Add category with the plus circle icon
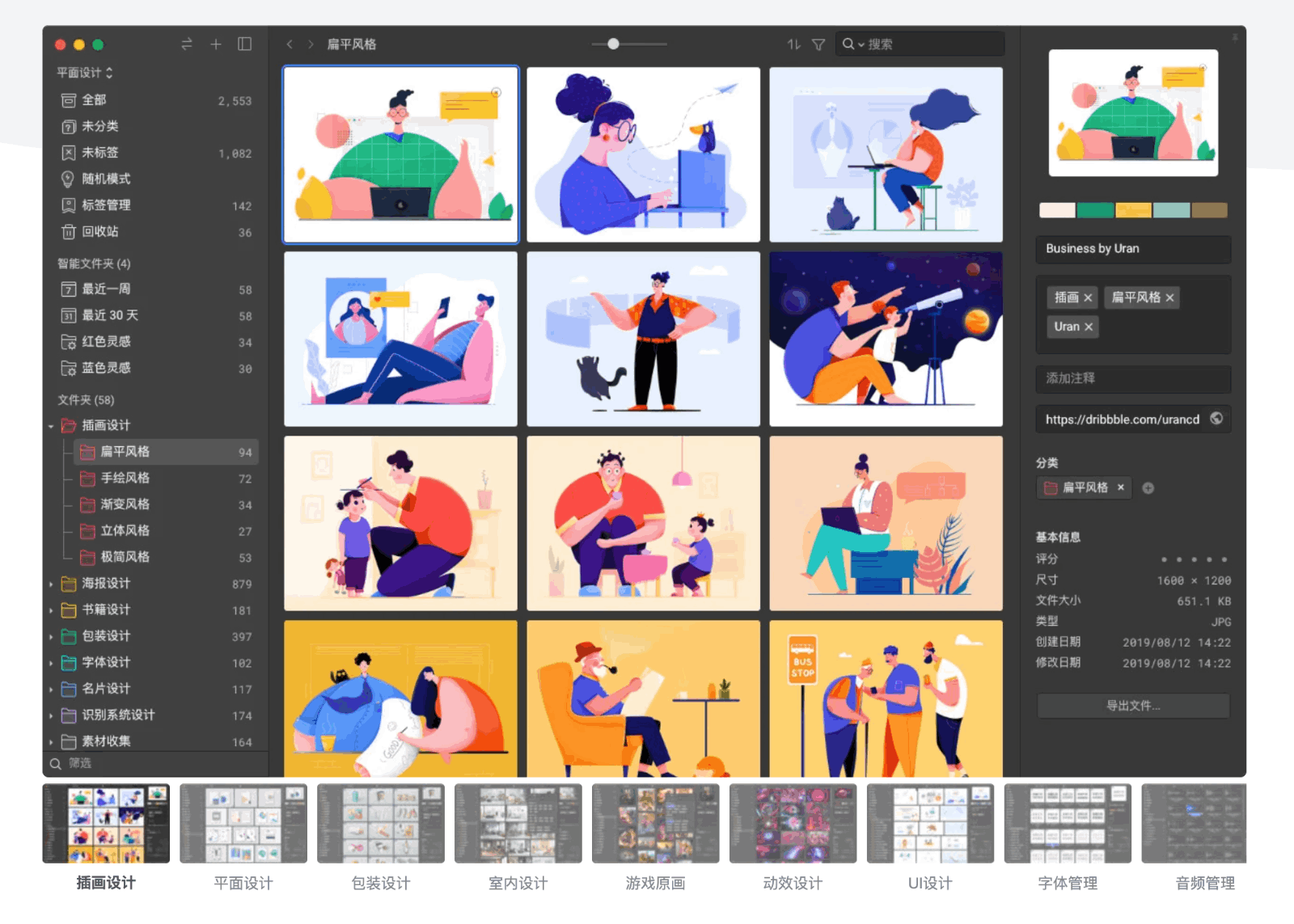 pyautogui.click(x=1148, y=488)
